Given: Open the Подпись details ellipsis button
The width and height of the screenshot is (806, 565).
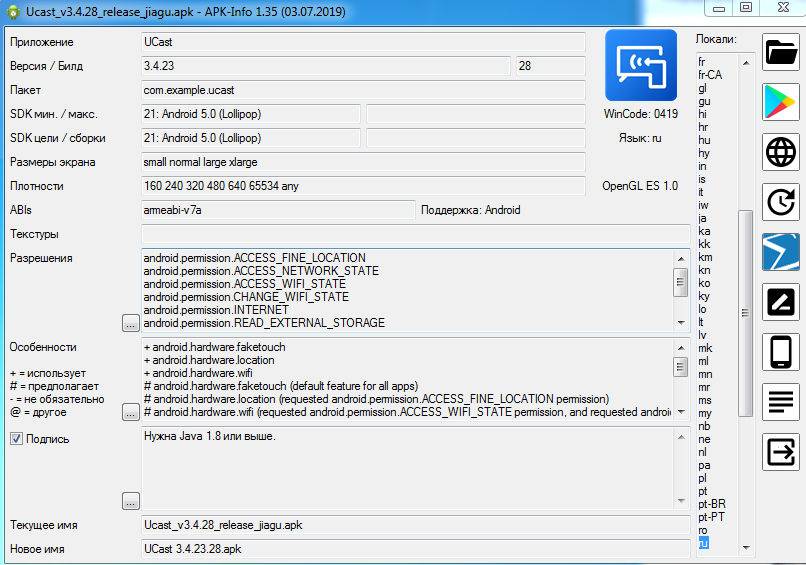Looking at the screenshot, I should click(131, 501).
